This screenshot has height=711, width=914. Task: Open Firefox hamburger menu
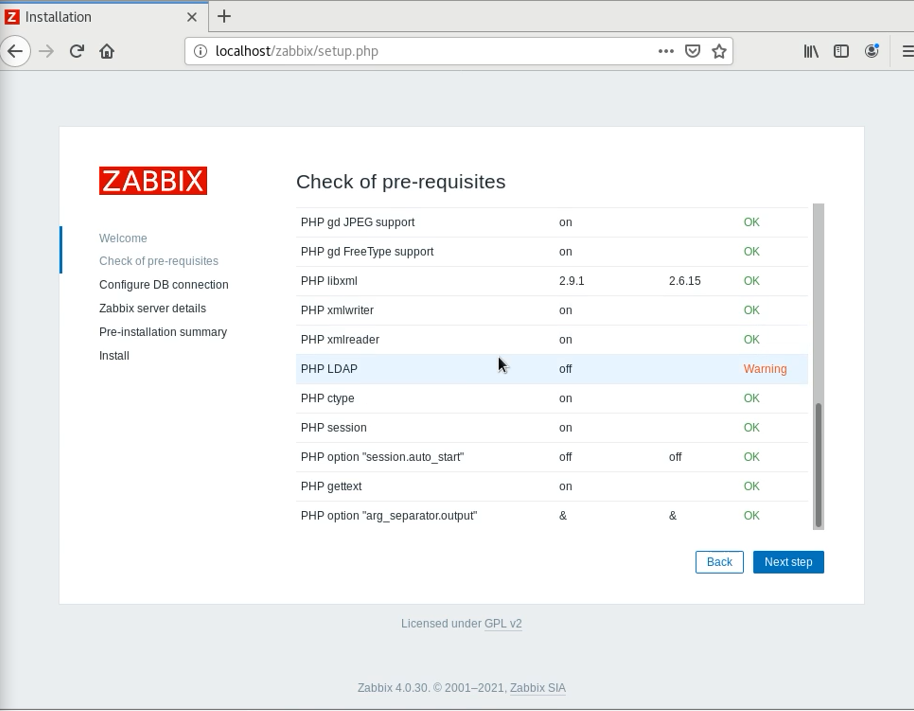908,51
